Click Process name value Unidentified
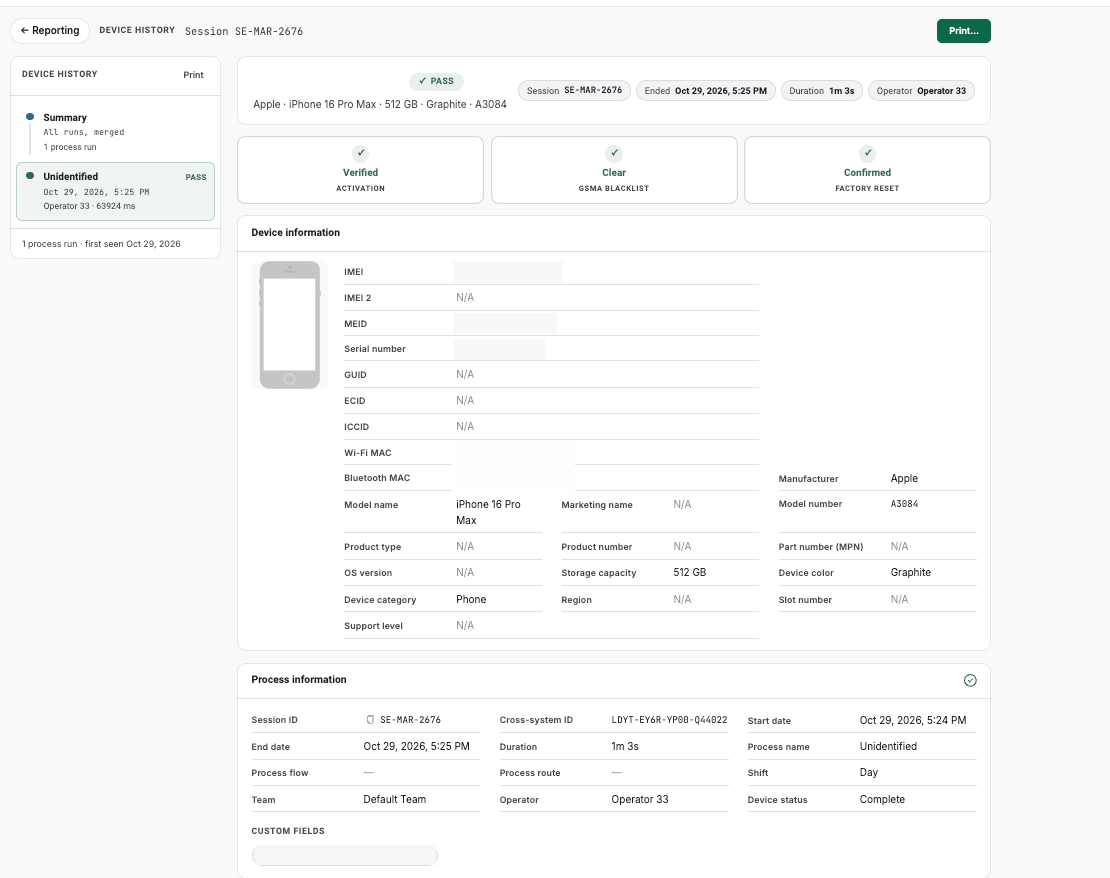This screenshot has height=878, width=1110. click(x=888, y=746)
